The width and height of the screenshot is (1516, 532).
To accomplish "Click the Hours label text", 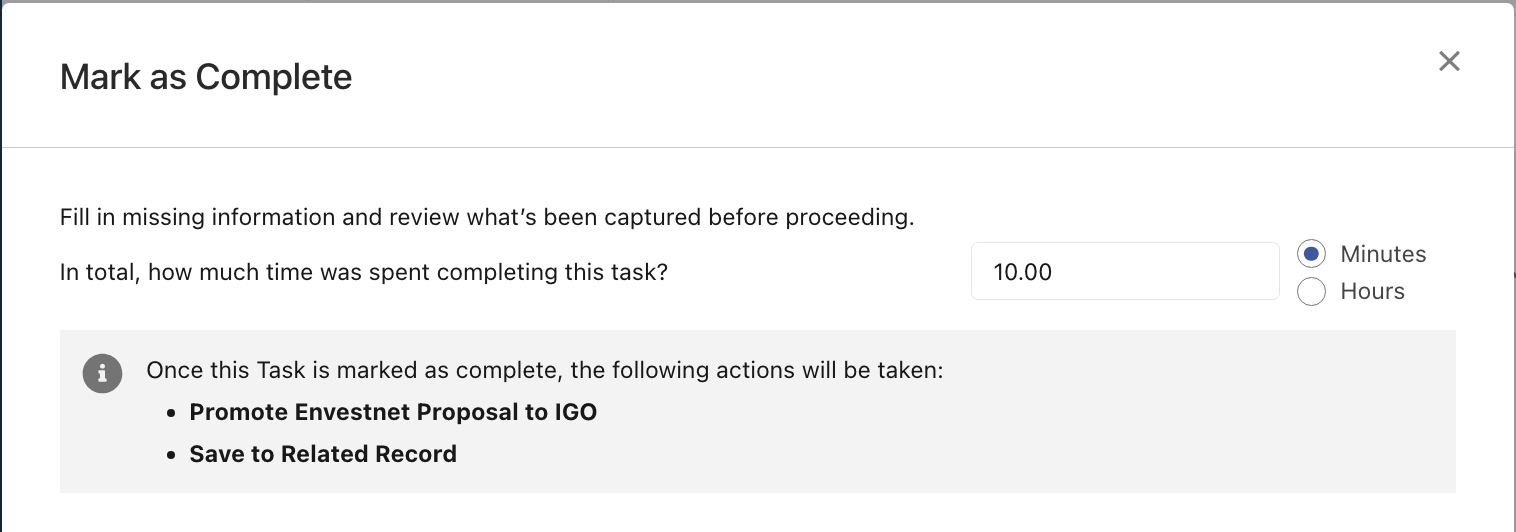I will pos(1372,292).
